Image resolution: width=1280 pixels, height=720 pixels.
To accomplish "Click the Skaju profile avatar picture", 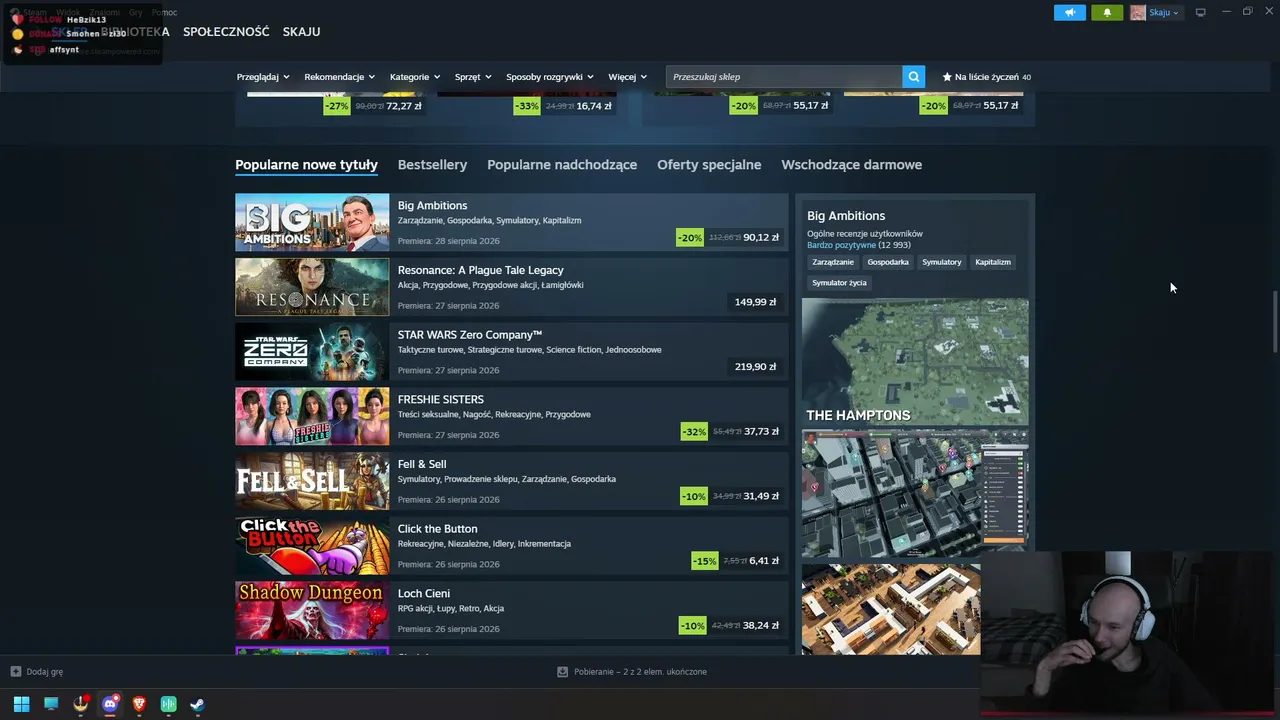I will tap(1138, 13).
